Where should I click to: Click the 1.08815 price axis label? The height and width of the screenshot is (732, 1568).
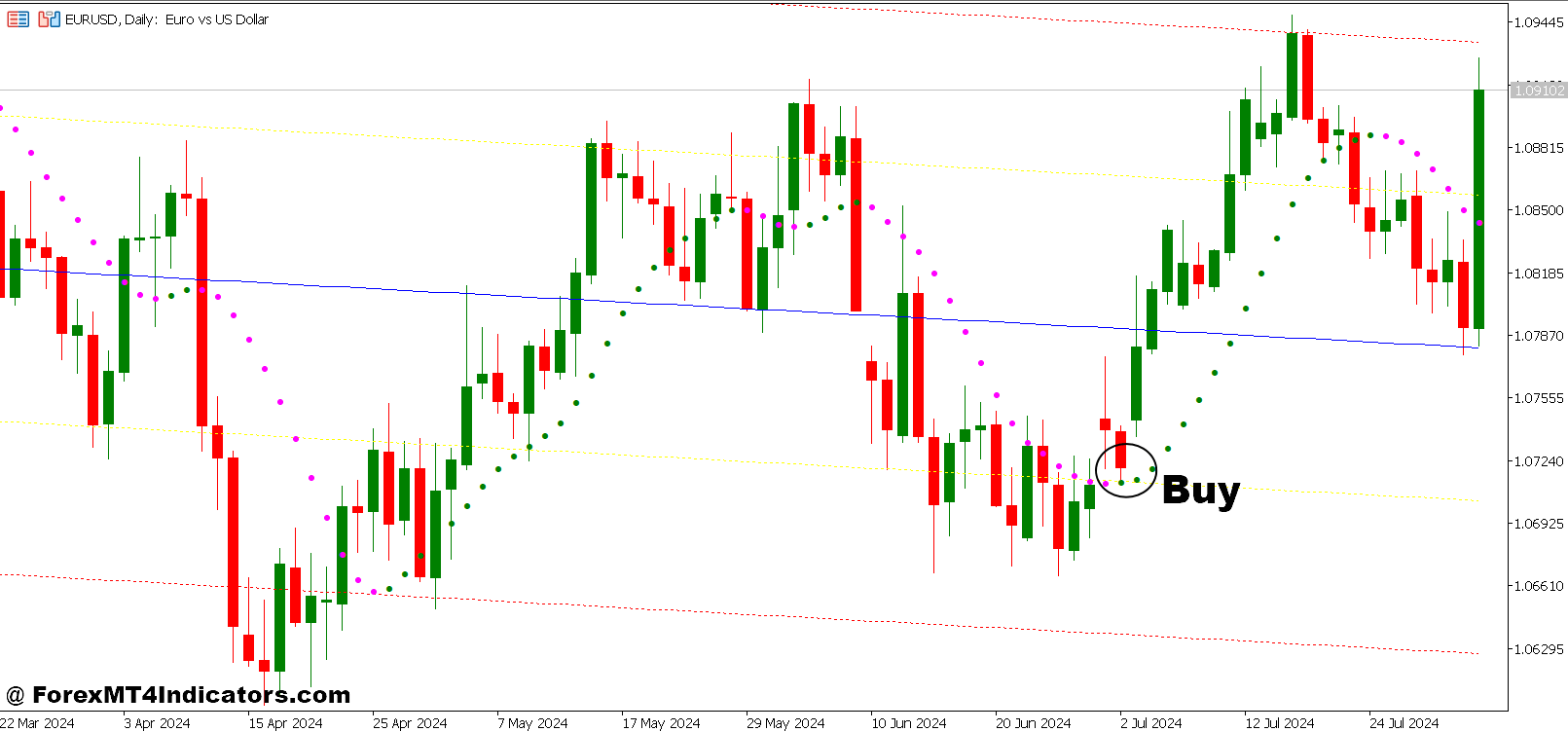click(x=1539, y=148)
